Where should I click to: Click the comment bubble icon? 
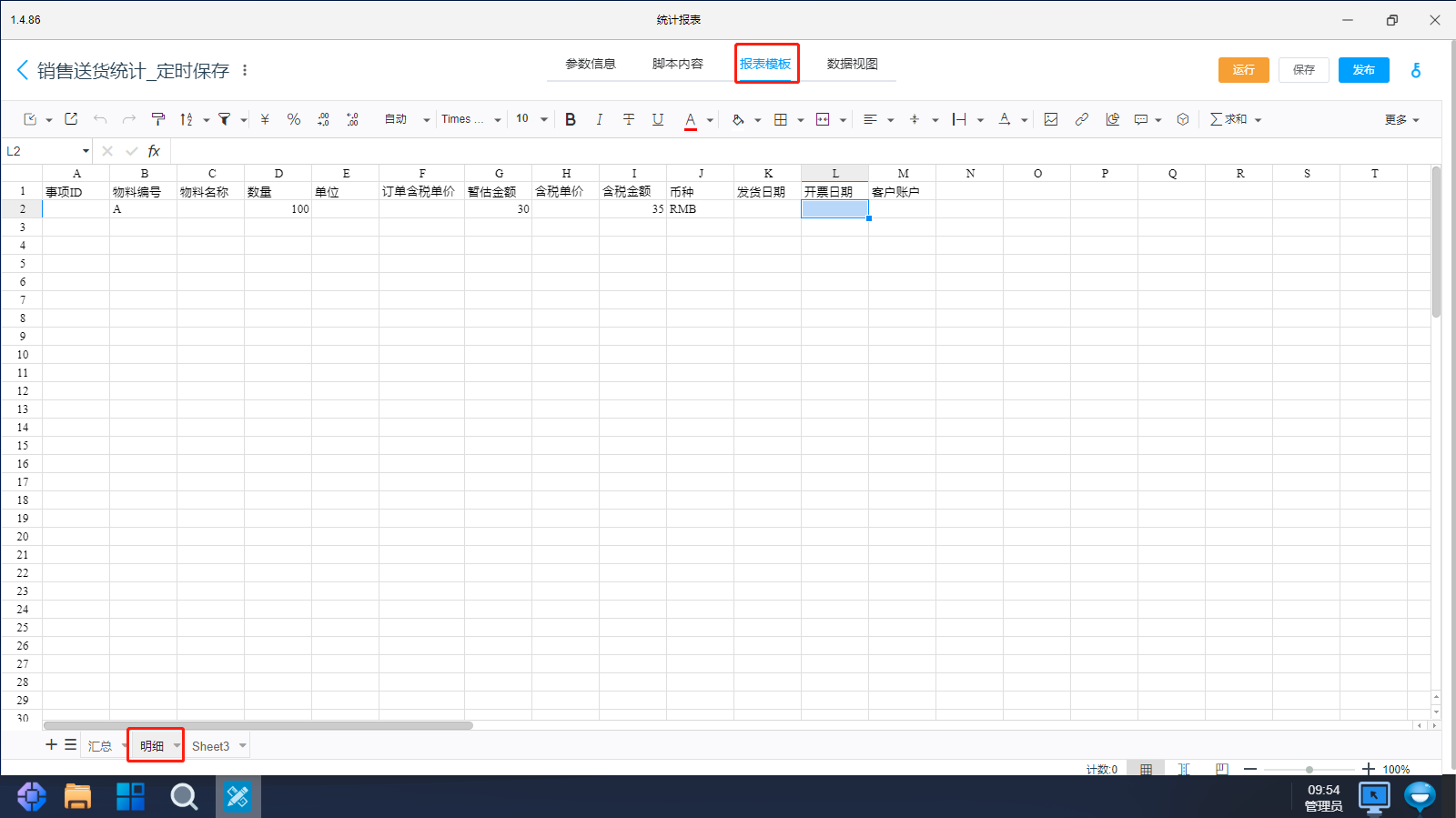point(1141,119)
